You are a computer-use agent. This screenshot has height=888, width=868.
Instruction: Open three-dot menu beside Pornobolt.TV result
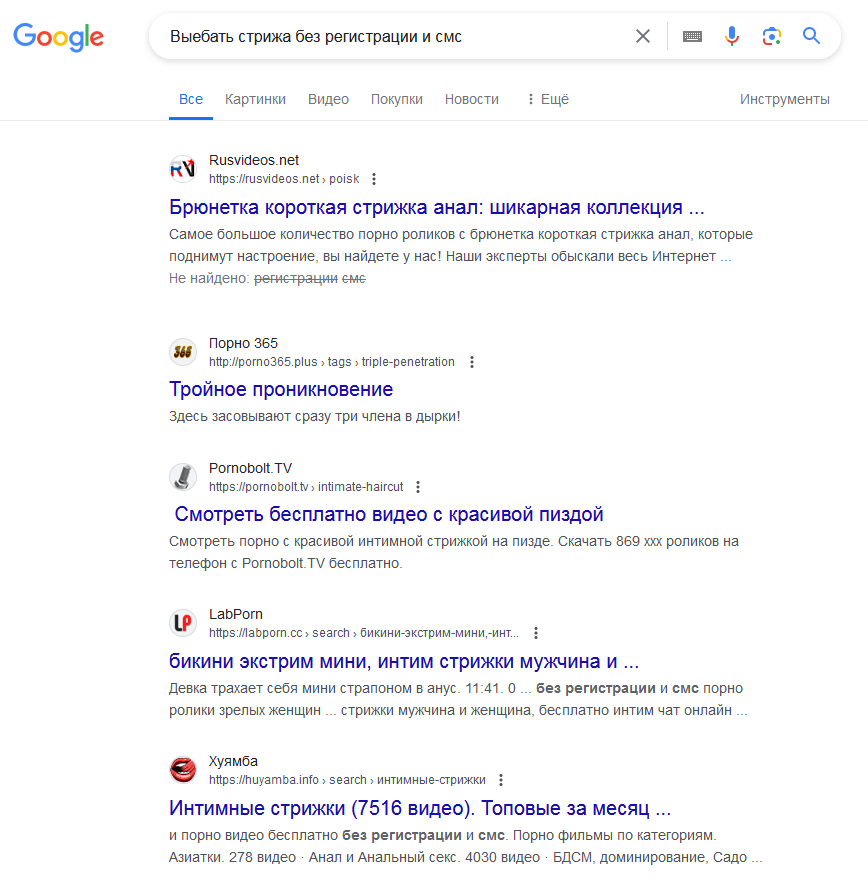[418, 487]
